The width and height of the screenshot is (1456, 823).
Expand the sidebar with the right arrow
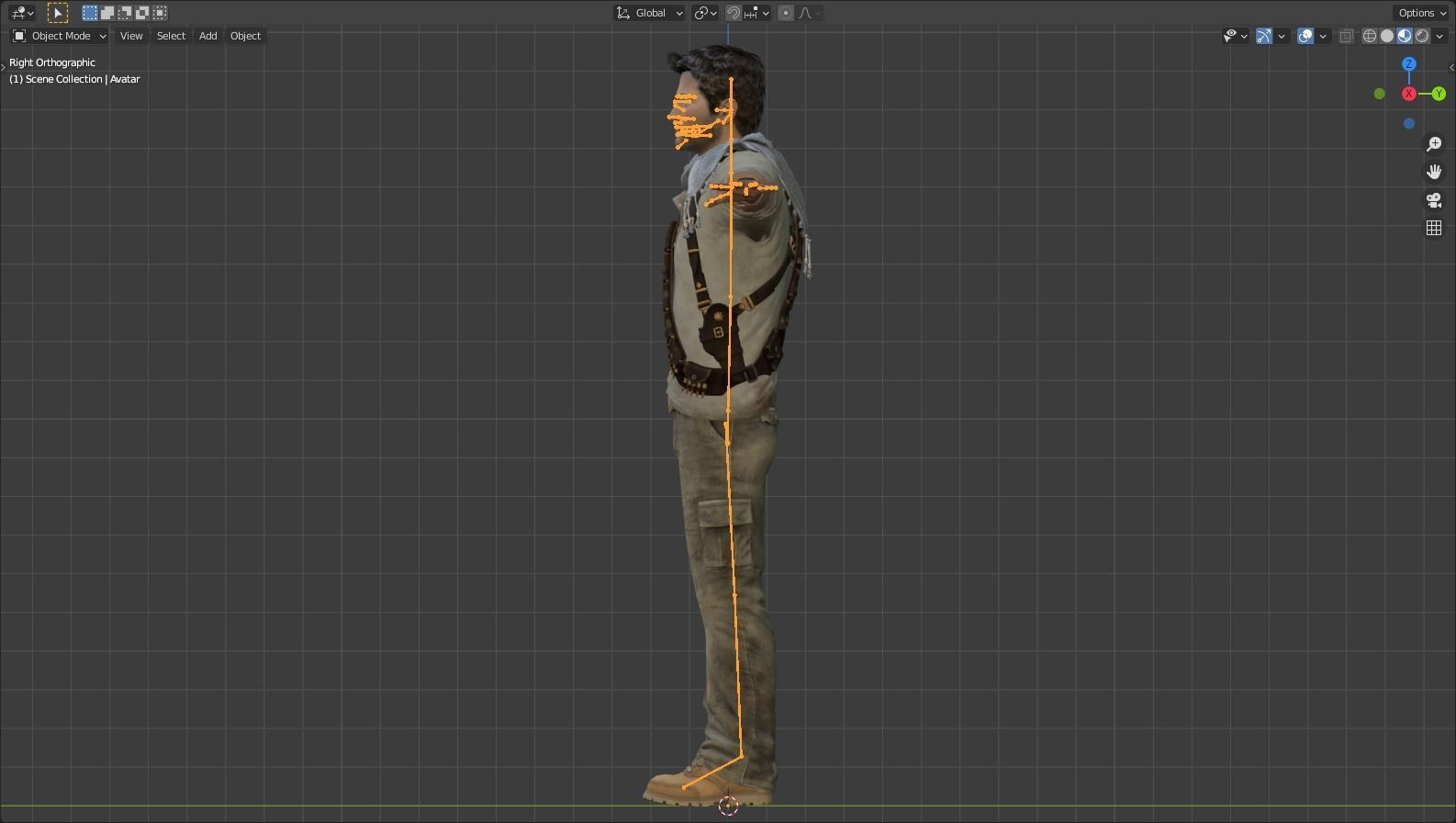pyautogui.click(x=1451, y=67)
